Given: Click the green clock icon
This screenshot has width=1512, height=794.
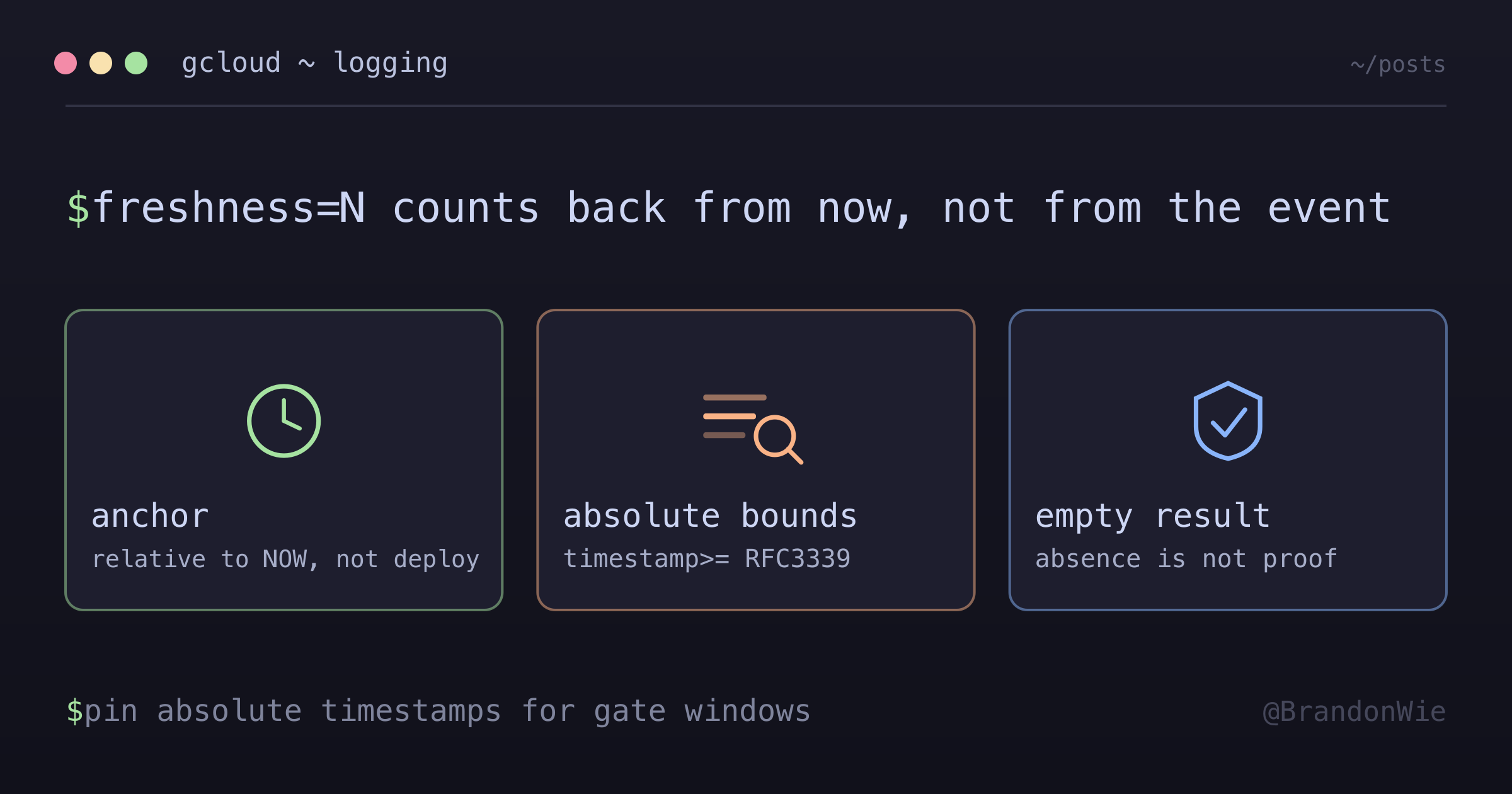Looking at the screenshot, I should point(283,421).
